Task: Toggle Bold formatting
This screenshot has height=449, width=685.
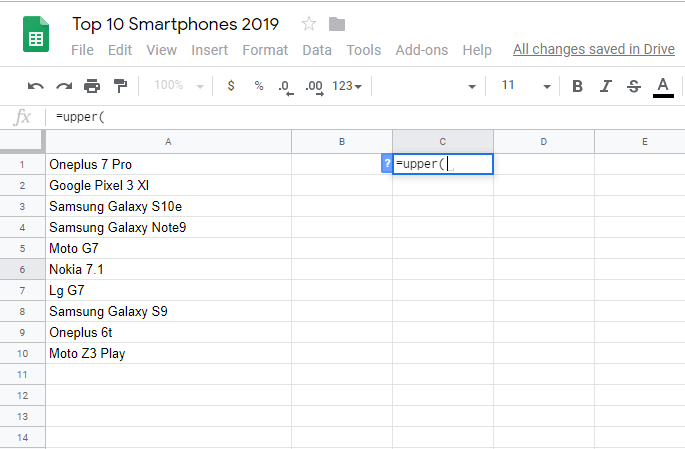Action: (x=578, y=86)
